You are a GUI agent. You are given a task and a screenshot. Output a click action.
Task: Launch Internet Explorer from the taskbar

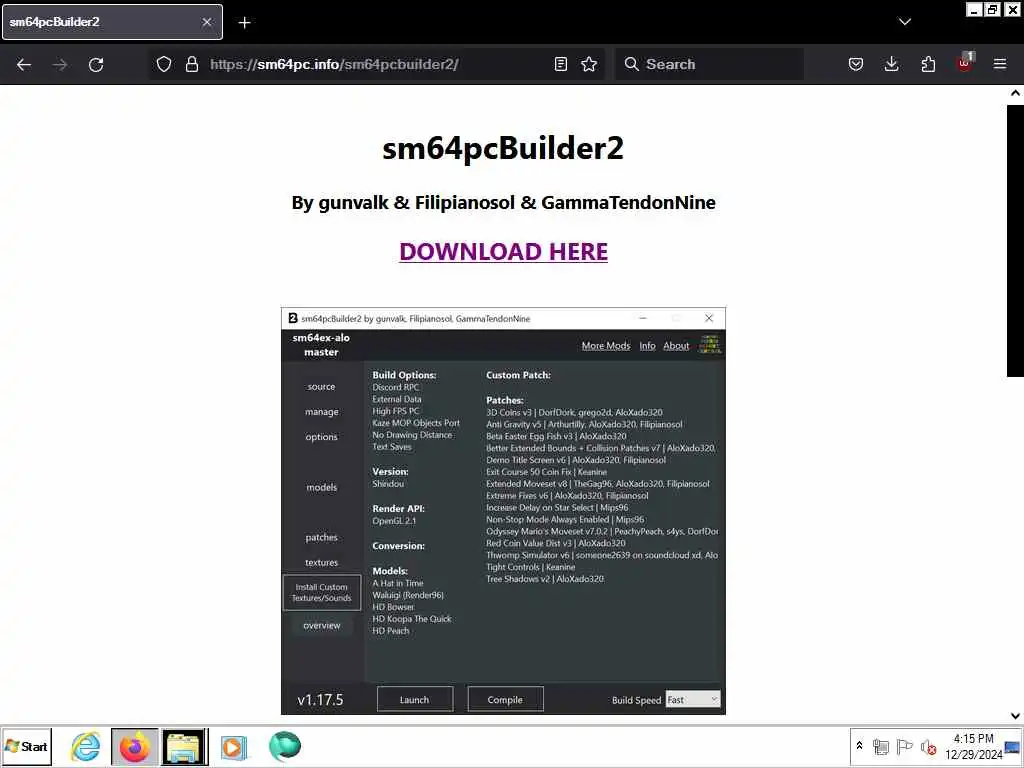tap(86, 746)
